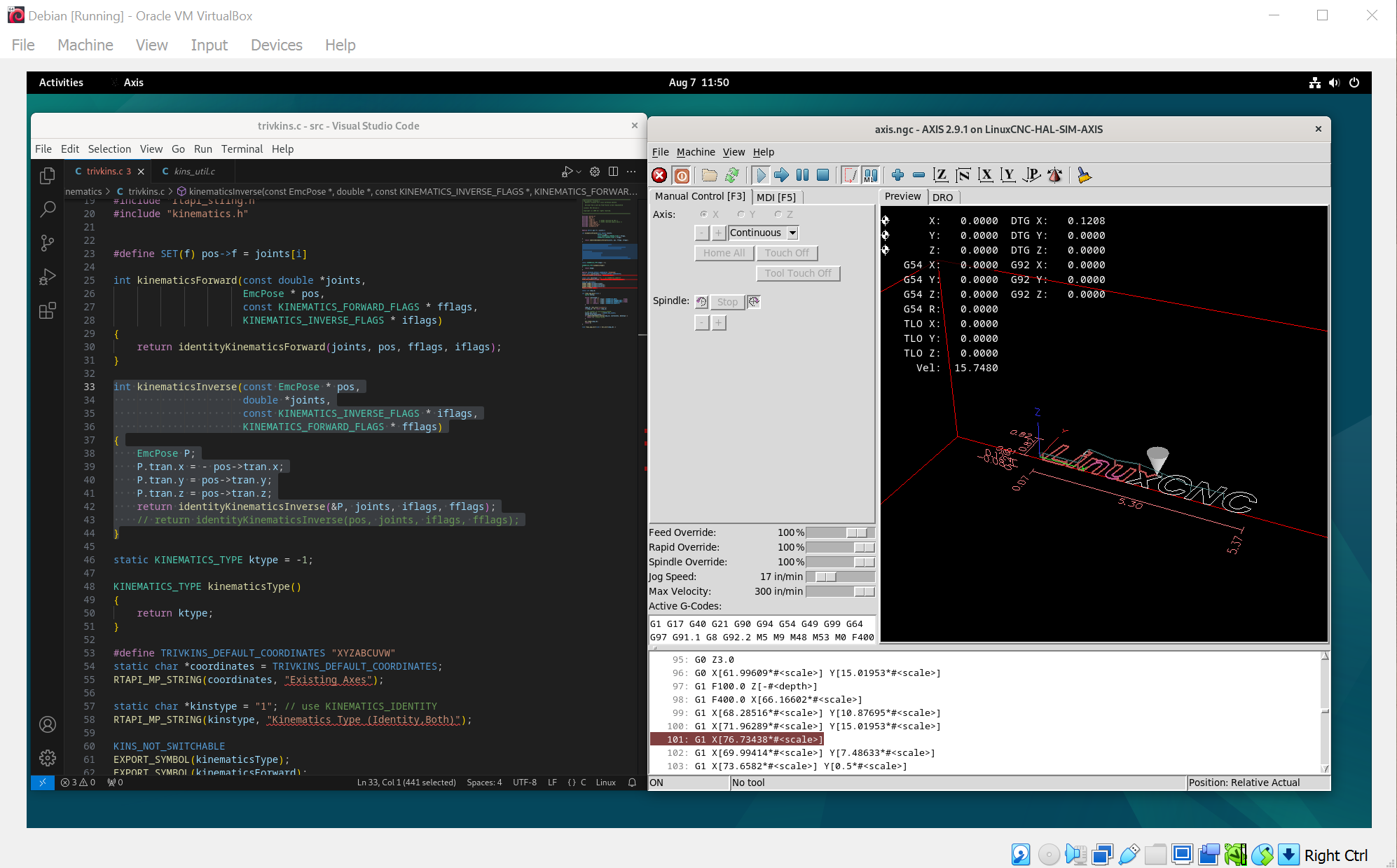The width and height of the screenshot is (1397, 868).
Task: Click the Touch Off button
Action: click(787, 253)
